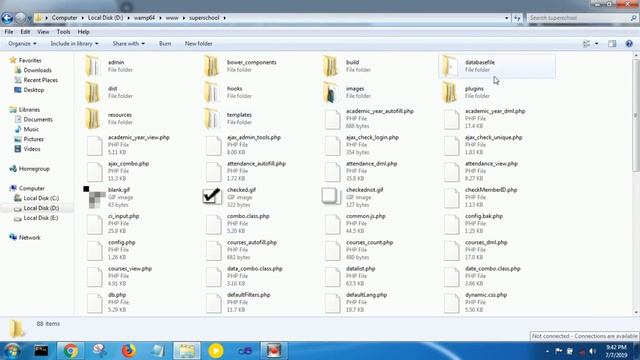Select the resources folder icon

coord(93,118)
